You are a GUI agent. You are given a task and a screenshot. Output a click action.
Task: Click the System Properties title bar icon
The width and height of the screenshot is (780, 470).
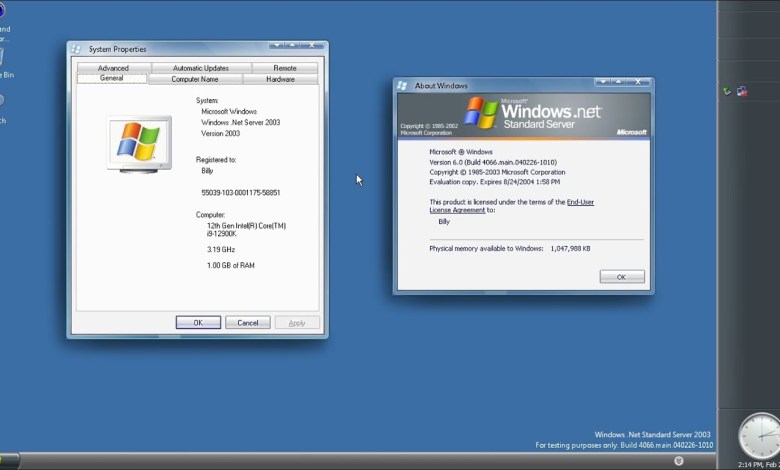(x=76, y=49)
